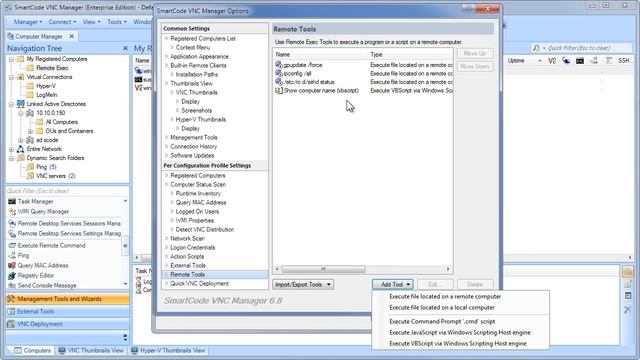This screenshot has height=360, width=640.
Task: Select Quick VNC Deployment settings item
Action: point(199,283)
